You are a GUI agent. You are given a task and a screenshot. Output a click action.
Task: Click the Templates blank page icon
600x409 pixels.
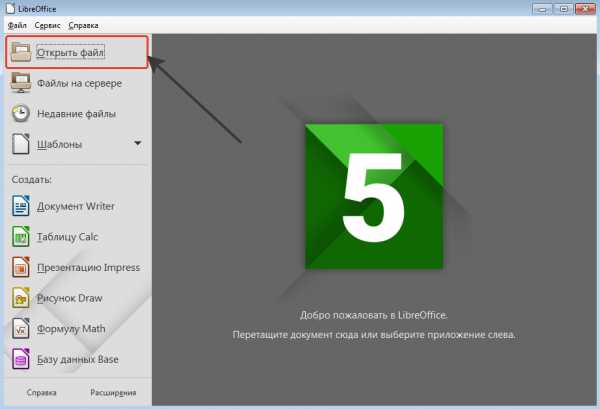[21, 144]
